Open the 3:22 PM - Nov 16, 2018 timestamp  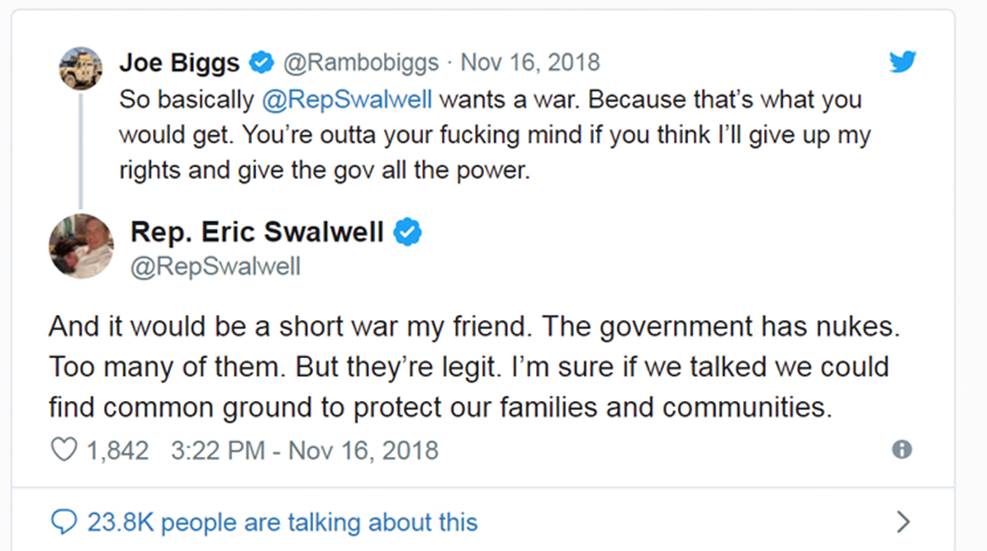pos(304,450)
